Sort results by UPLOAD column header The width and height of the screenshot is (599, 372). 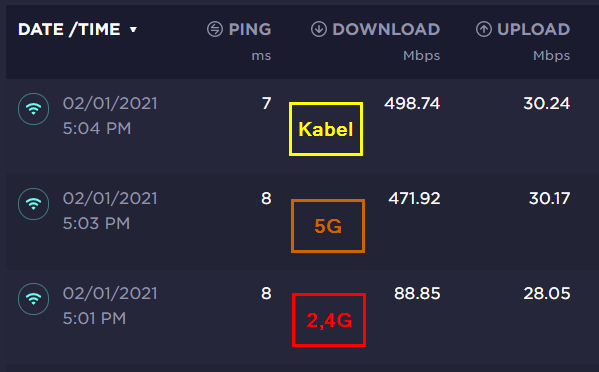534,29
